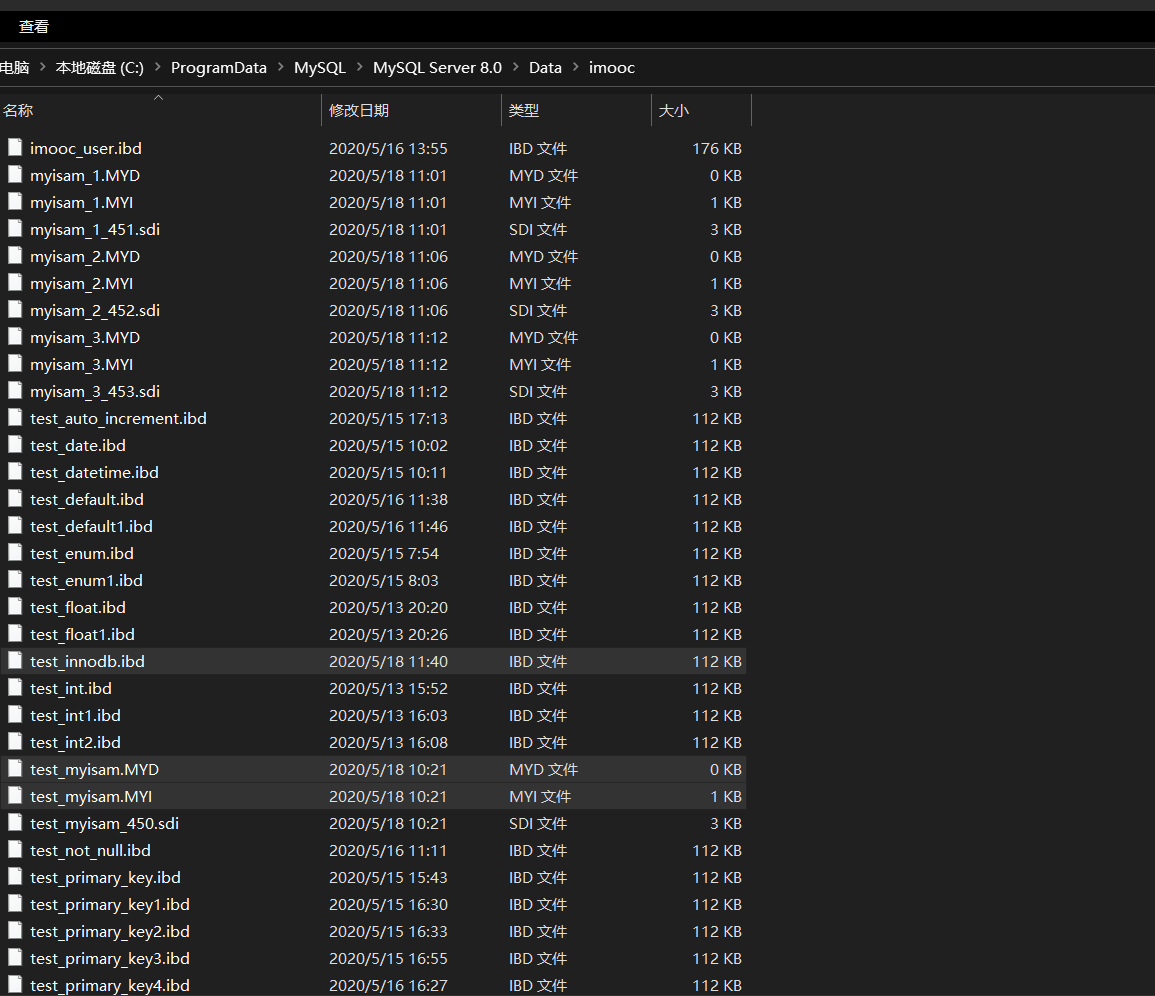The image size is (1155, 996).
Task: Click file icon of test_enum1.ibd
Action: tap(15, 581)
